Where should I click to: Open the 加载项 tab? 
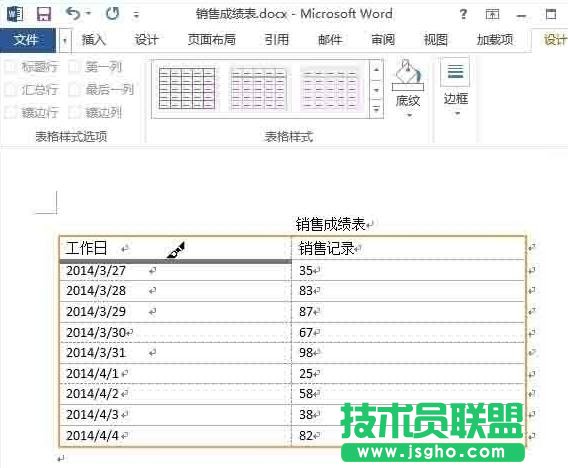(495, 39)
